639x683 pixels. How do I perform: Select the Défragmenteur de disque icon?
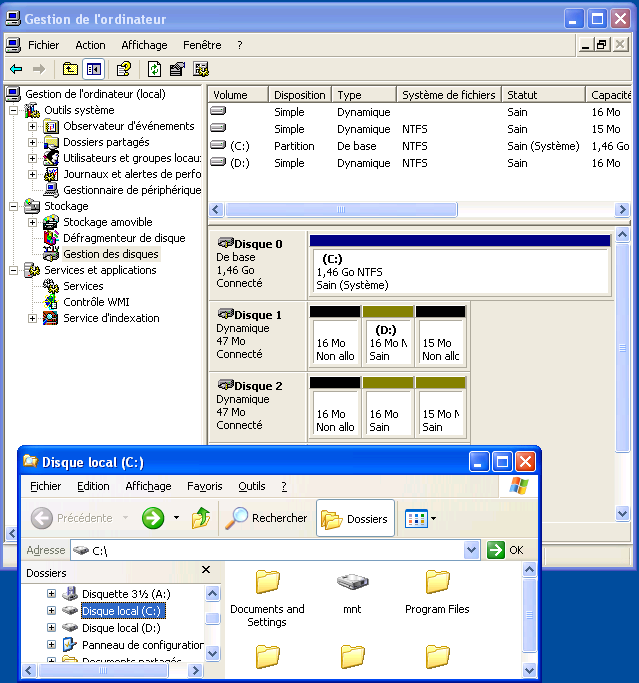click(x=51, y=238)
